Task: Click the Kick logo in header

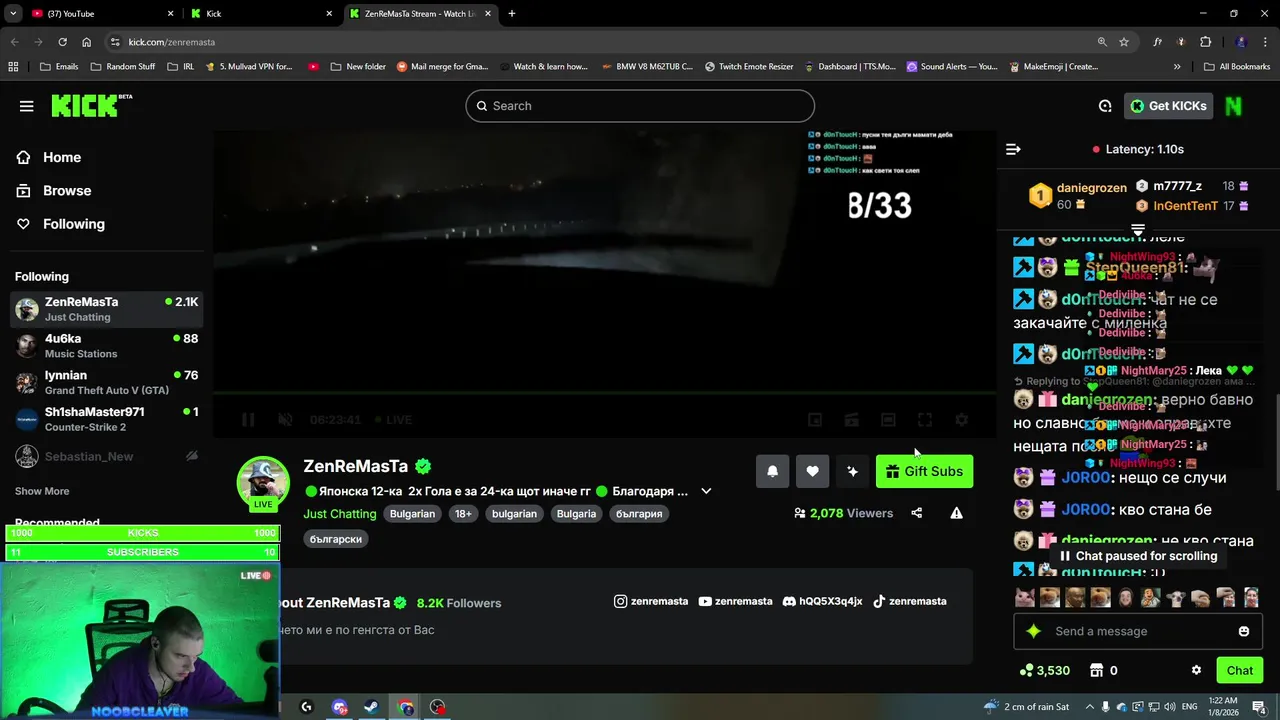Action: pyautogui.click(x=91, y=105)
